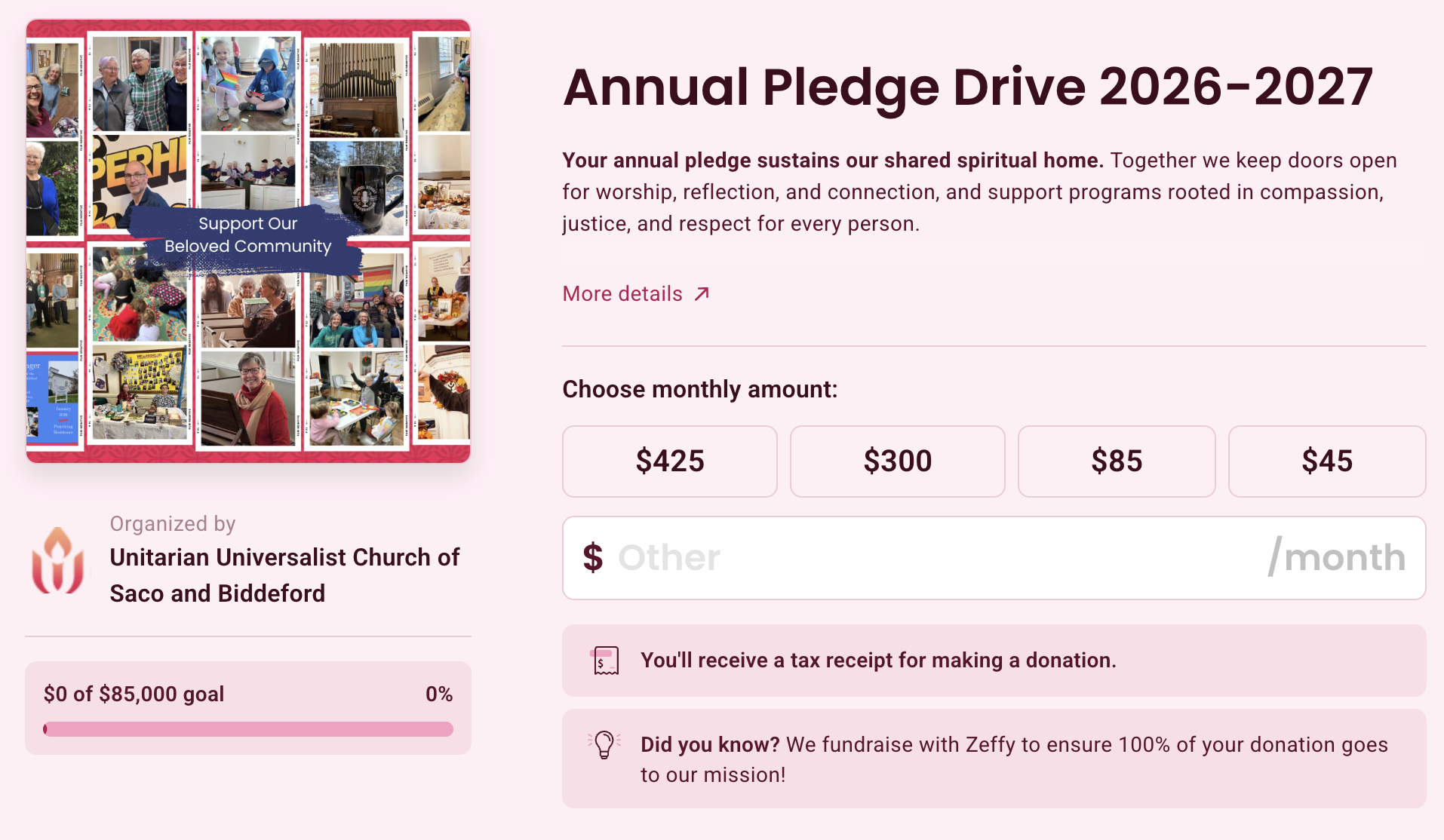Click the 0% progress percentage label
Screen dimensions: 1444x840
[x=439, y=694]
